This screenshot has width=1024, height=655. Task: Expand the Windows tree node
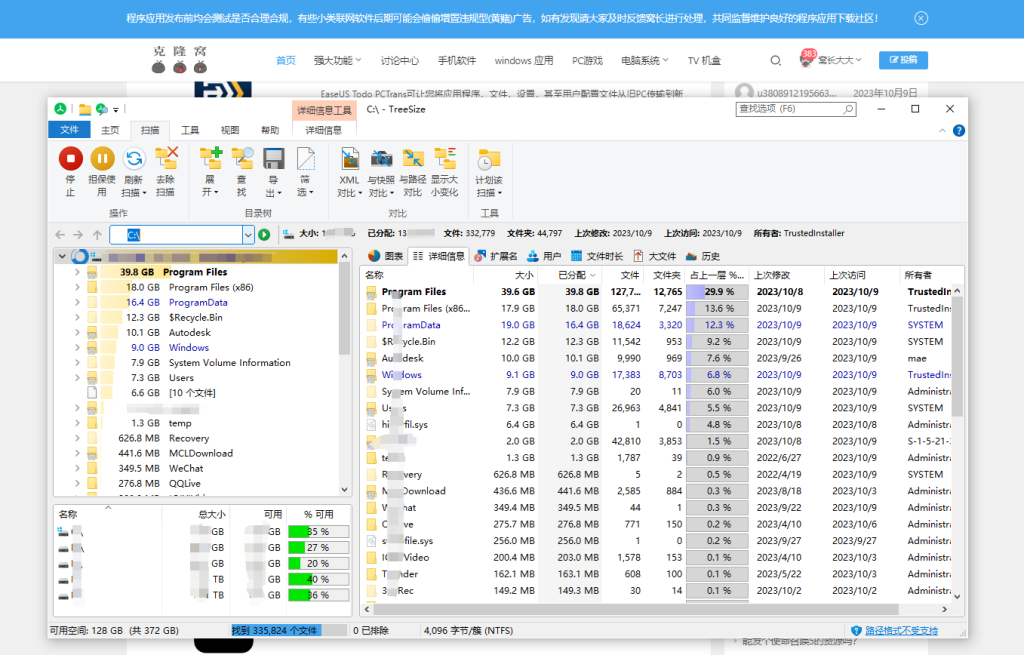point(77,347)
